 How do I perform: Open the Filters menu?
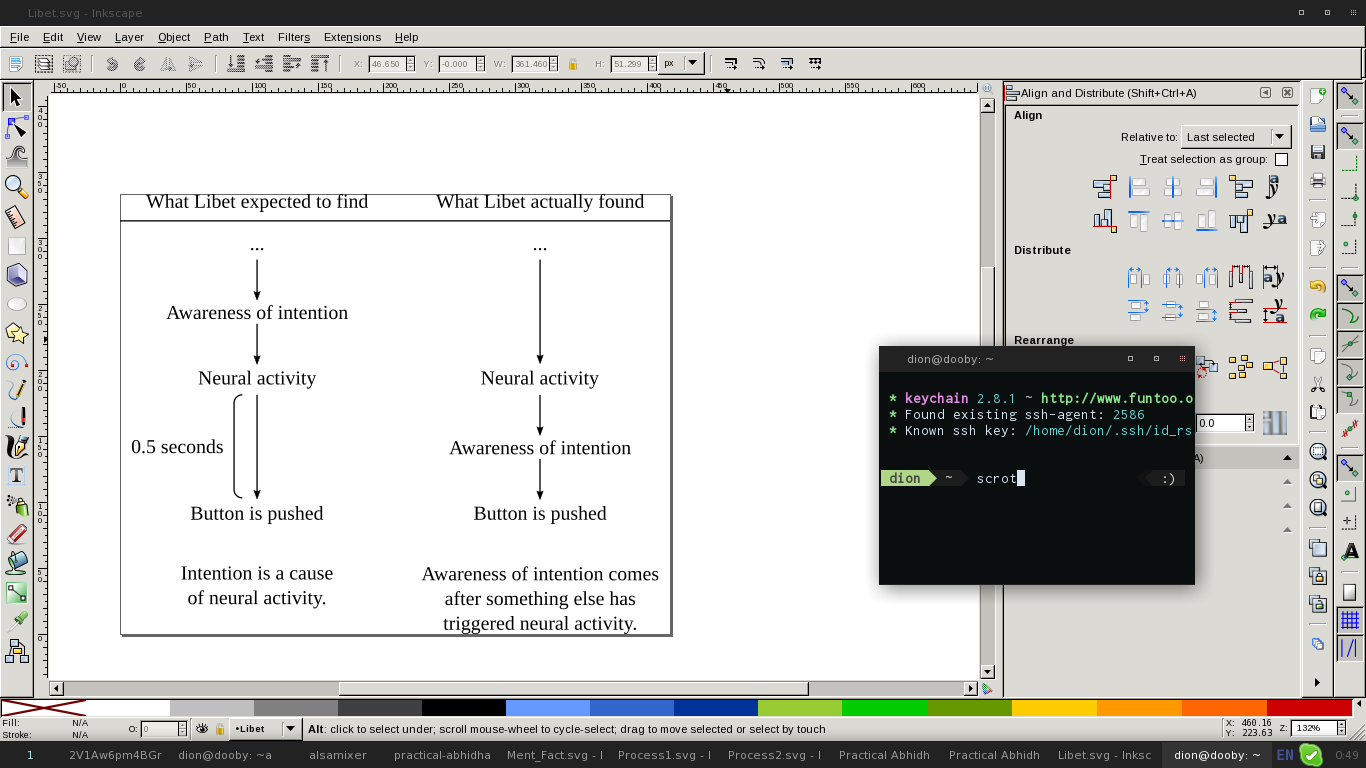(x=294, y=37)
